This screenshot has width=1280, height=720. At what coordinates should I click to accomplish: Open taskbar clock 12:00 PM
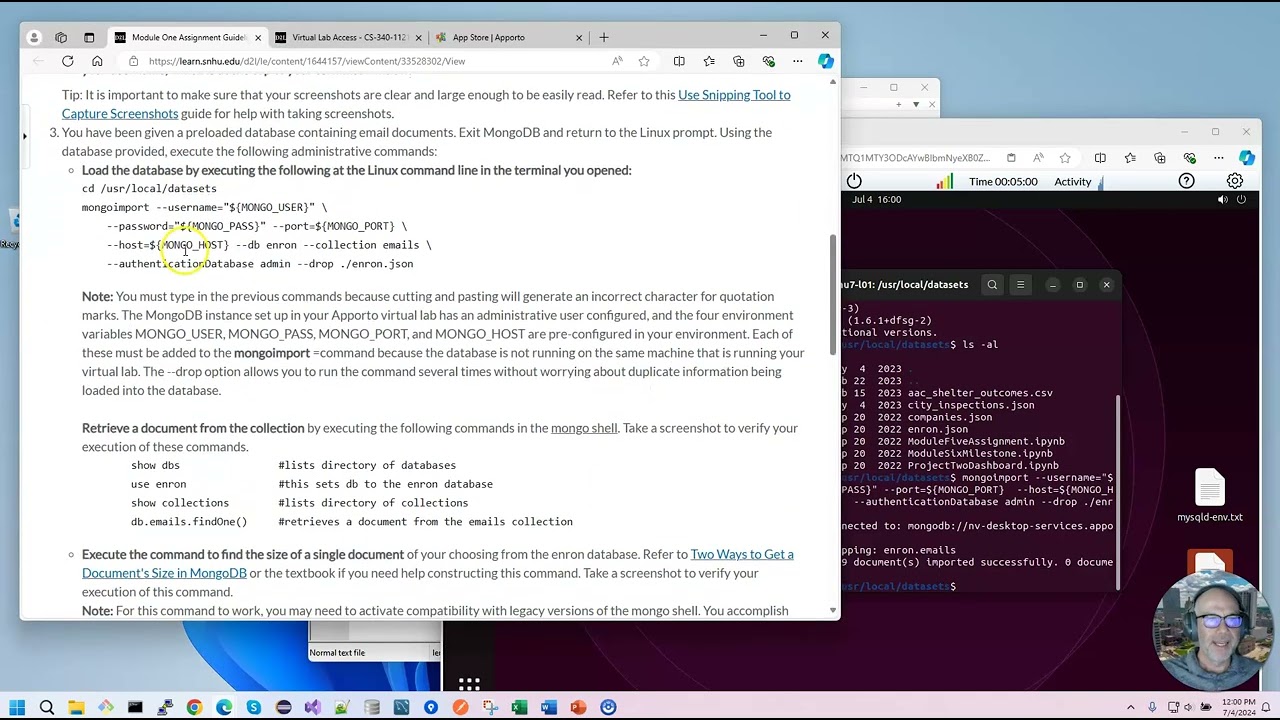[1237, 707]
